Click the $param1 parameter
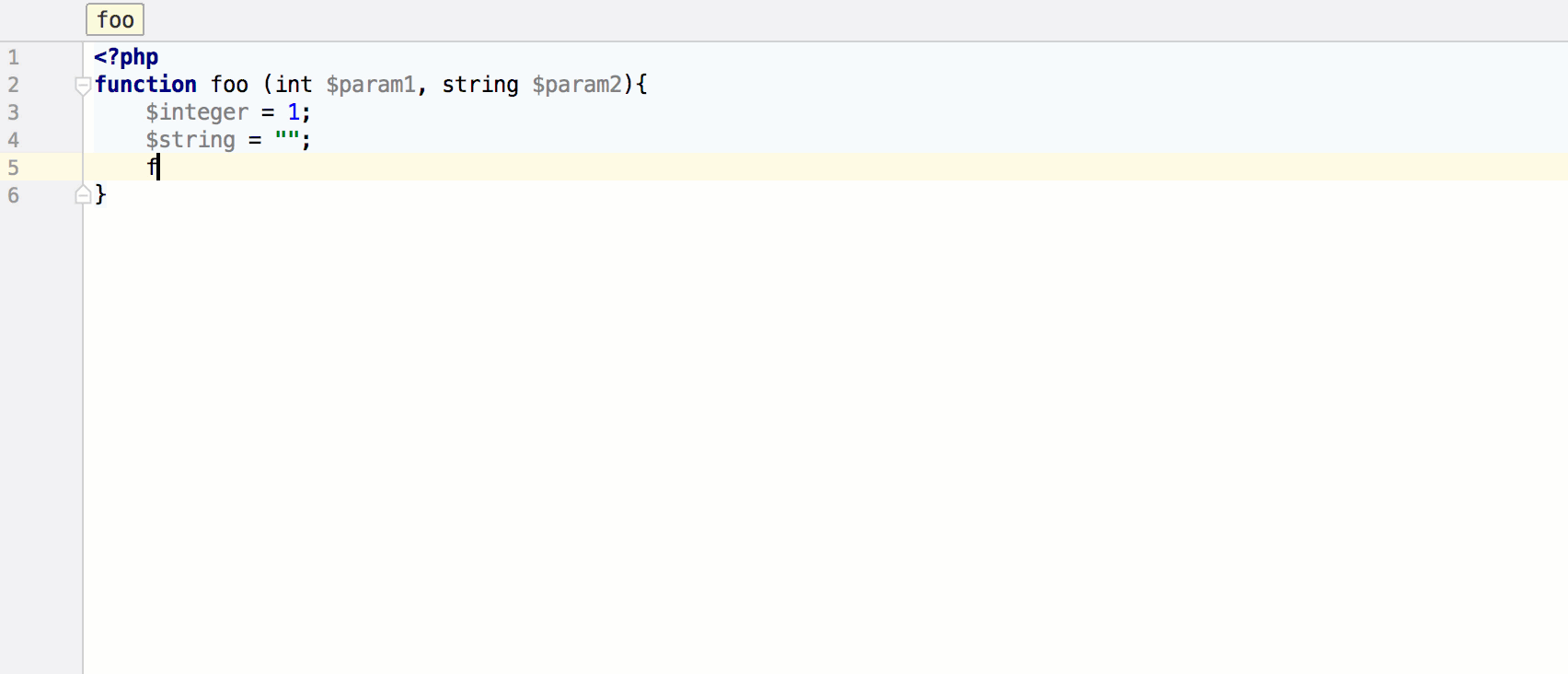 pos(371,85)
